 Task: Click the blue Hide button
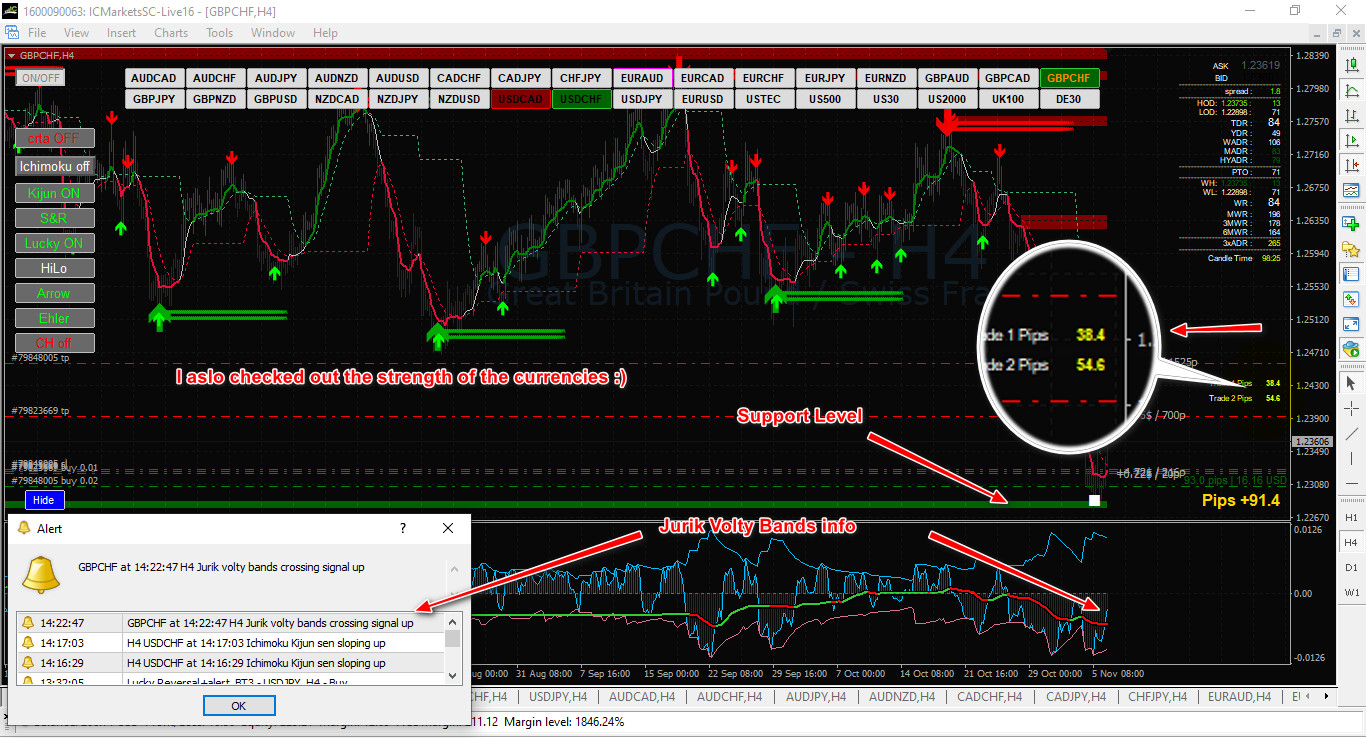(x=44, y=500)
